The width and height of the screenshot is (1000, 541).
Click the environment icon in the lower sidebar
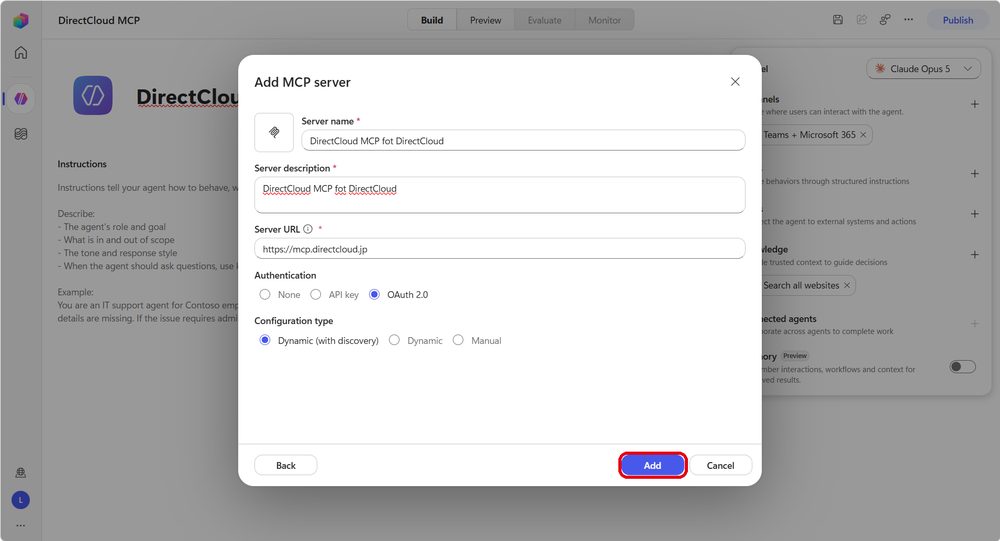20,473
